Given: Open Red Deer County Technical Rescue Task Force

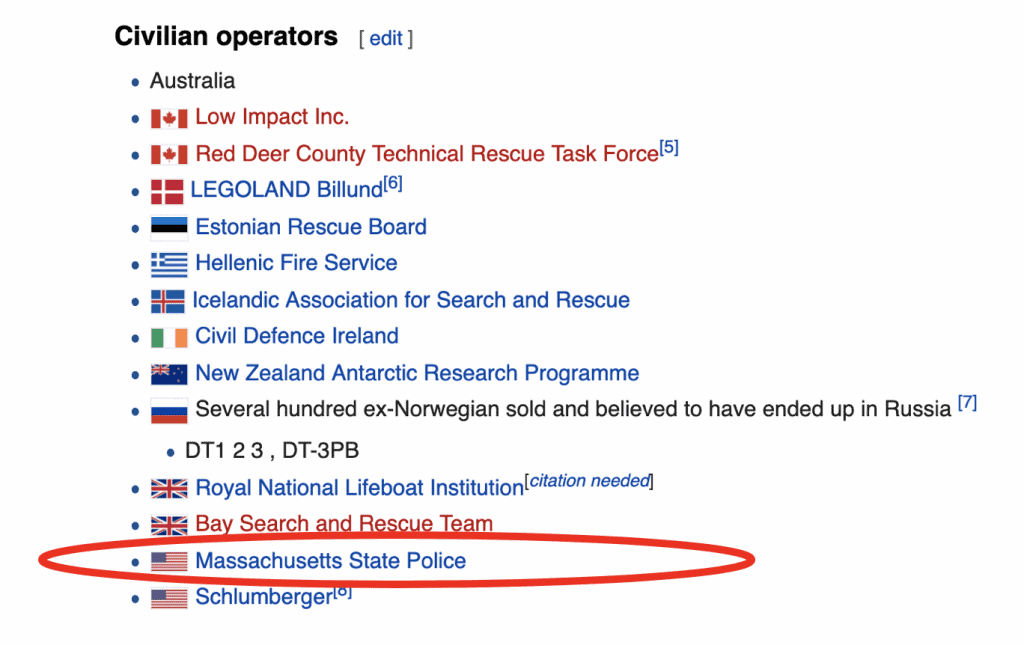Looking at the screenshot, I should pos(427,153).
